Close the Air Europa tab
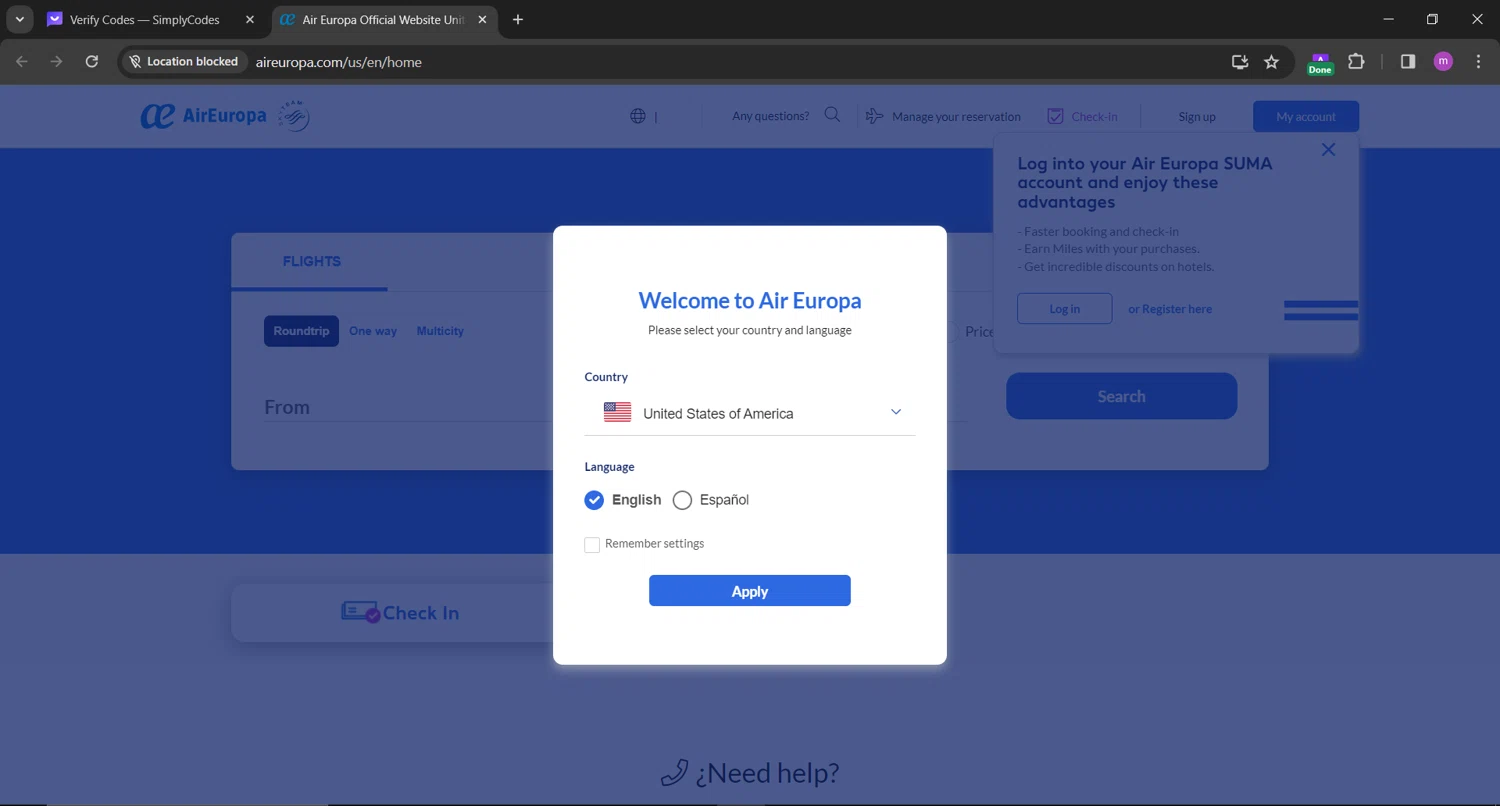 tap(482, 20)
